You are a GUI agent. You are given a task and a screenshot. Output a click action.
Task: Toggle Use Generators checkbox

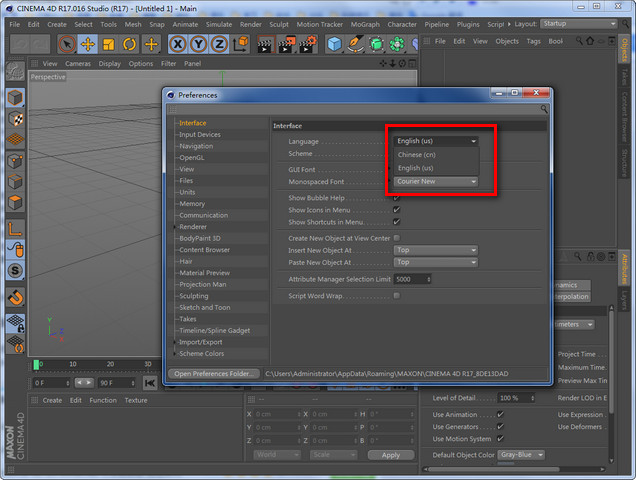(500, 426)
